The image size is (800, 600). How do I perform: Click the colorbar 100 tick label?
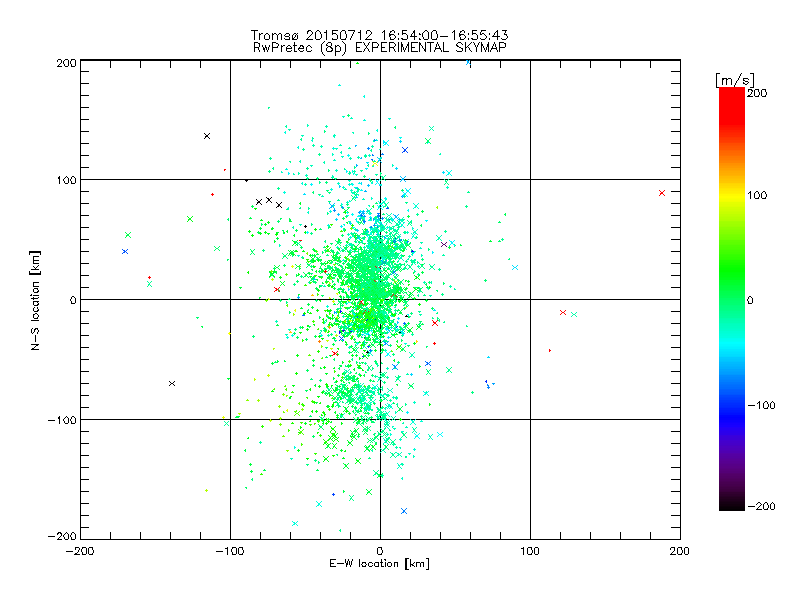click(757, 195)
